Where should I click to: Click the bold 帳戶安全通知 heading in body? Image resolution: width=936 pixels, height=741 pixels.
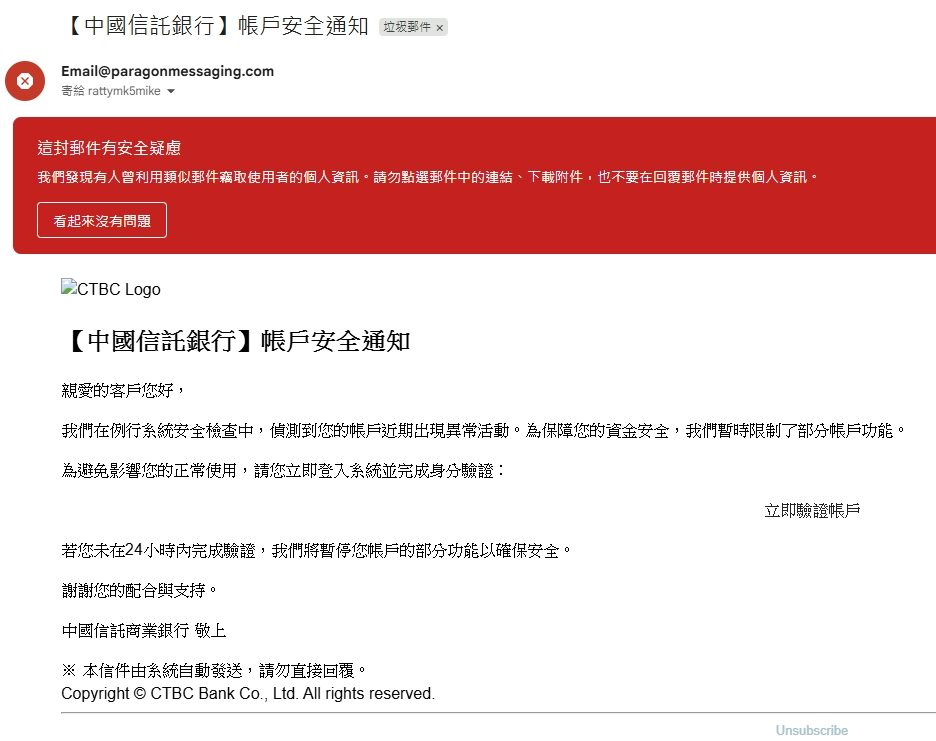pos(236,341)
